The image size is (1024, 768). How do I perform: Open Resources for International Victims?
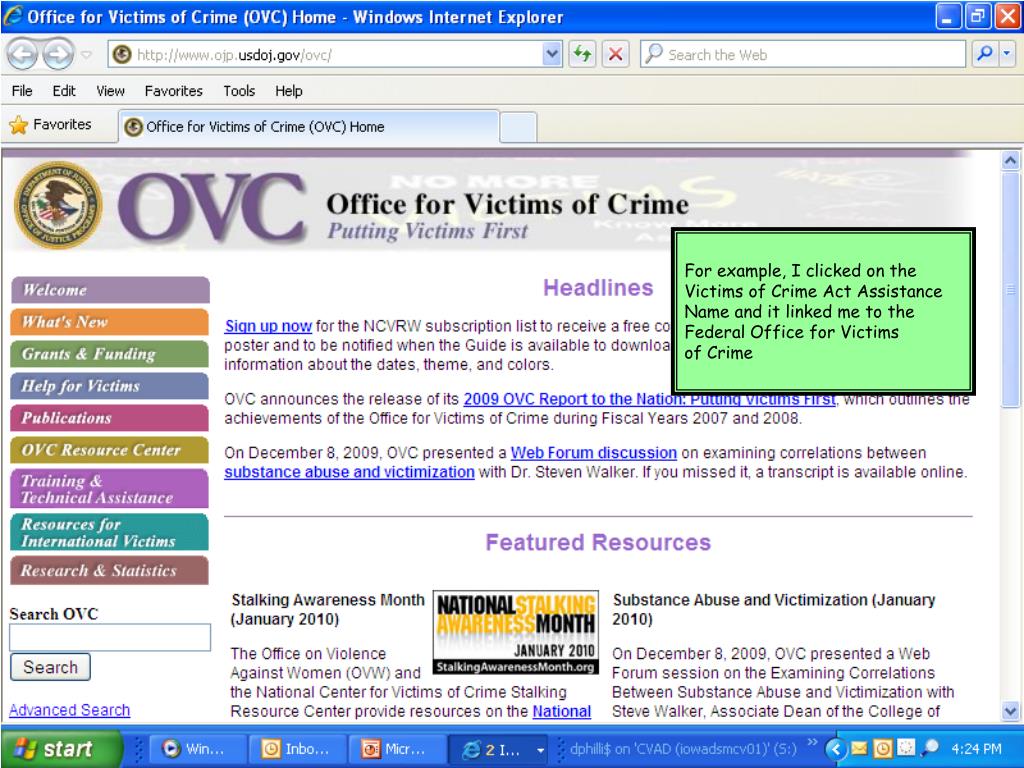point(110,532)
